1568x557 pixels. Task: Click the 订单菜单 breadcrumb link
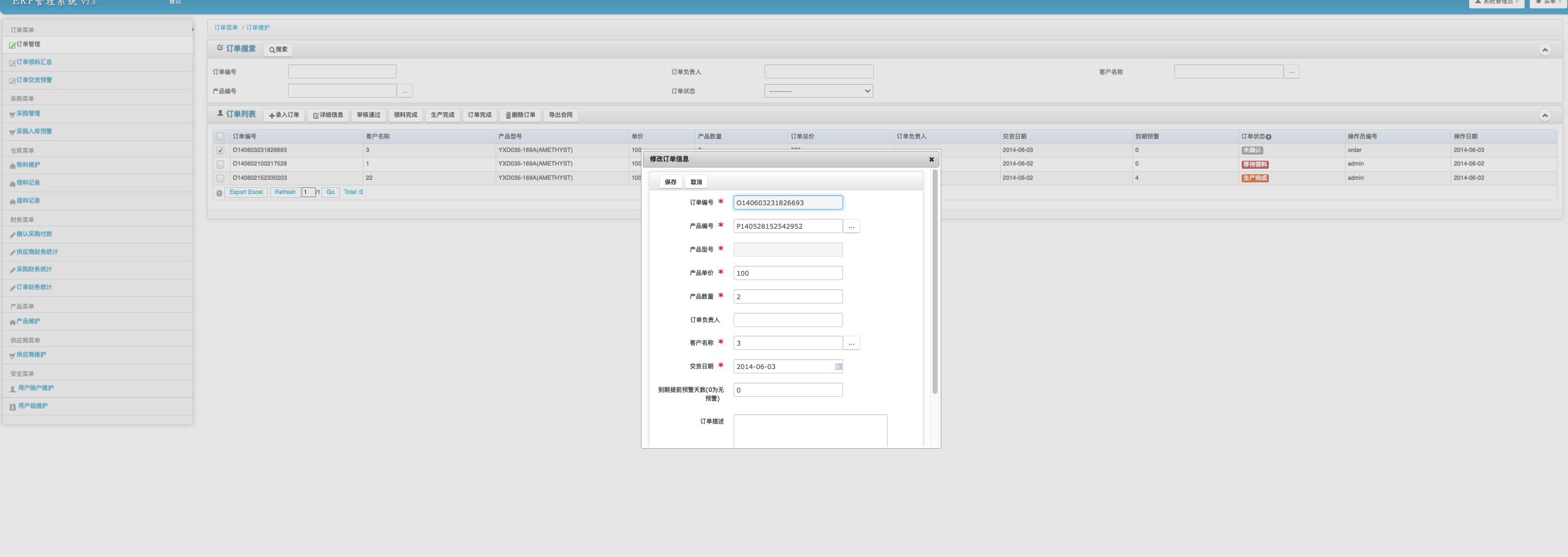point(226,28)
